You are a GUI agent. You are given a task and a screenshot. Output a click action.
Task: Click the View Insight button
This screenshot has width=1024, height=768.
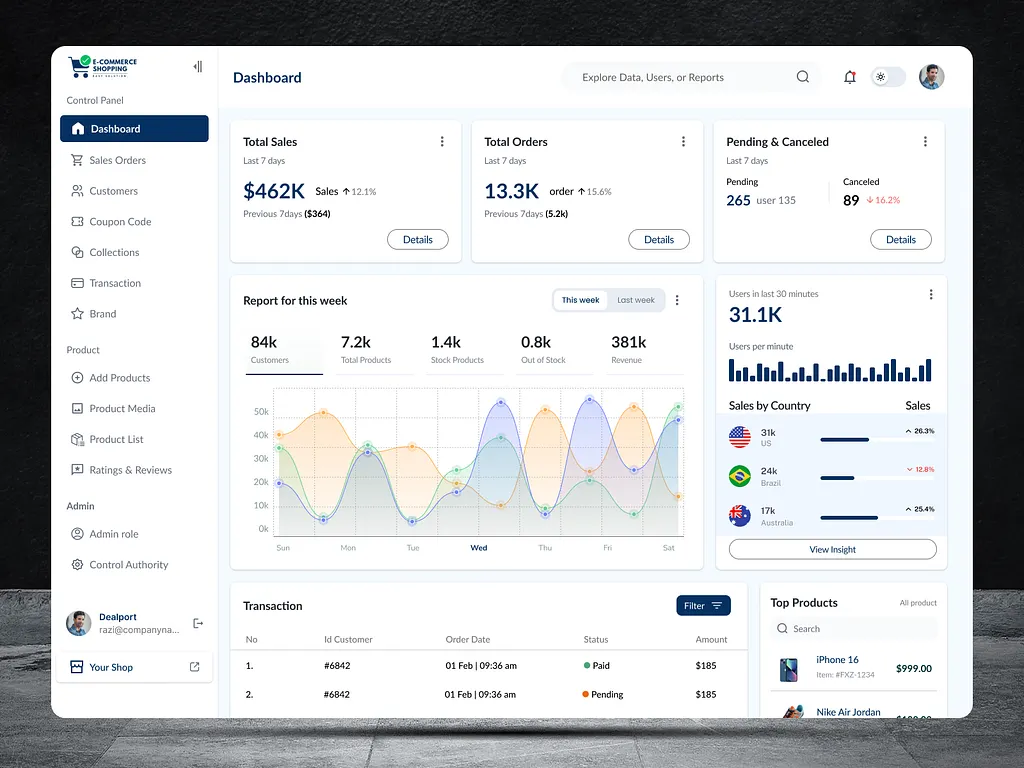coord(832,549)
